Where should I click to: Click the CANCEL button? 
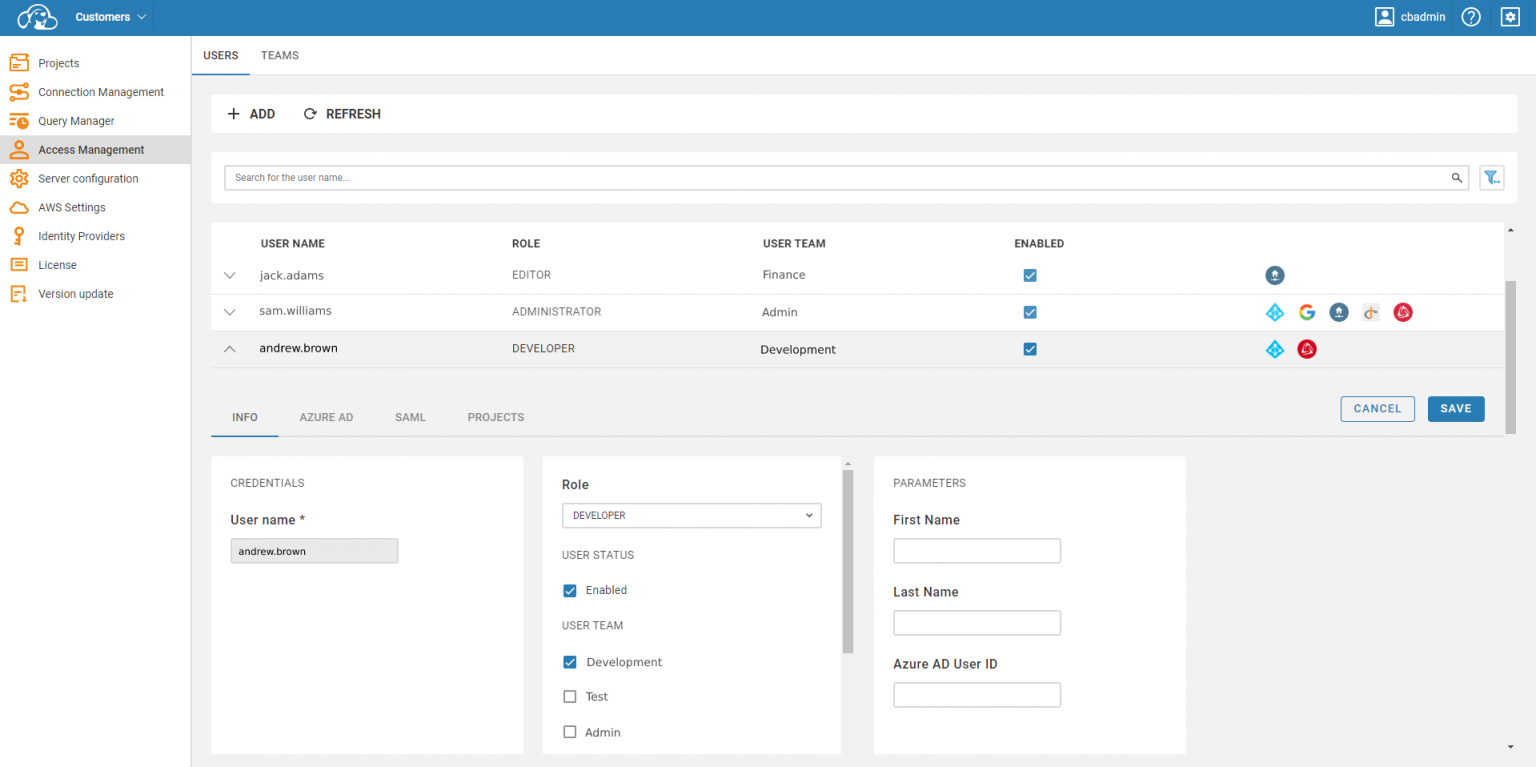(1377, 408)
